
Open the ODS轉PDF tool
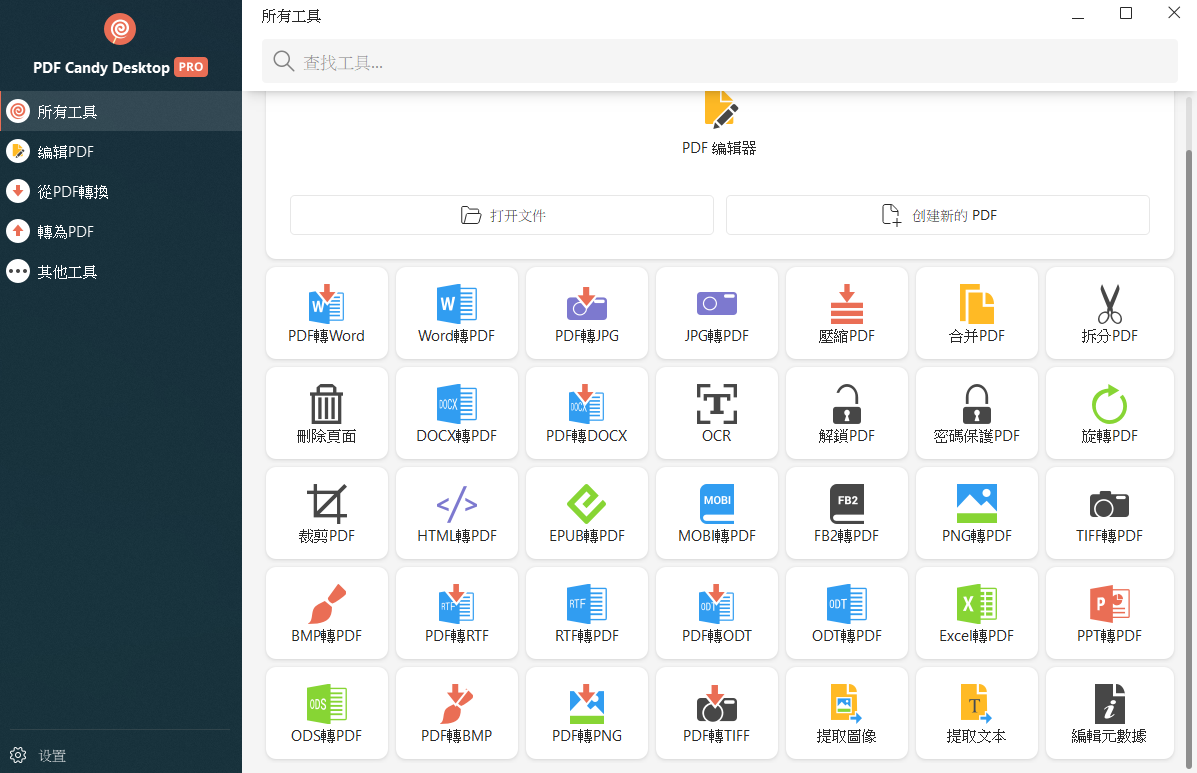coord(327,713)
